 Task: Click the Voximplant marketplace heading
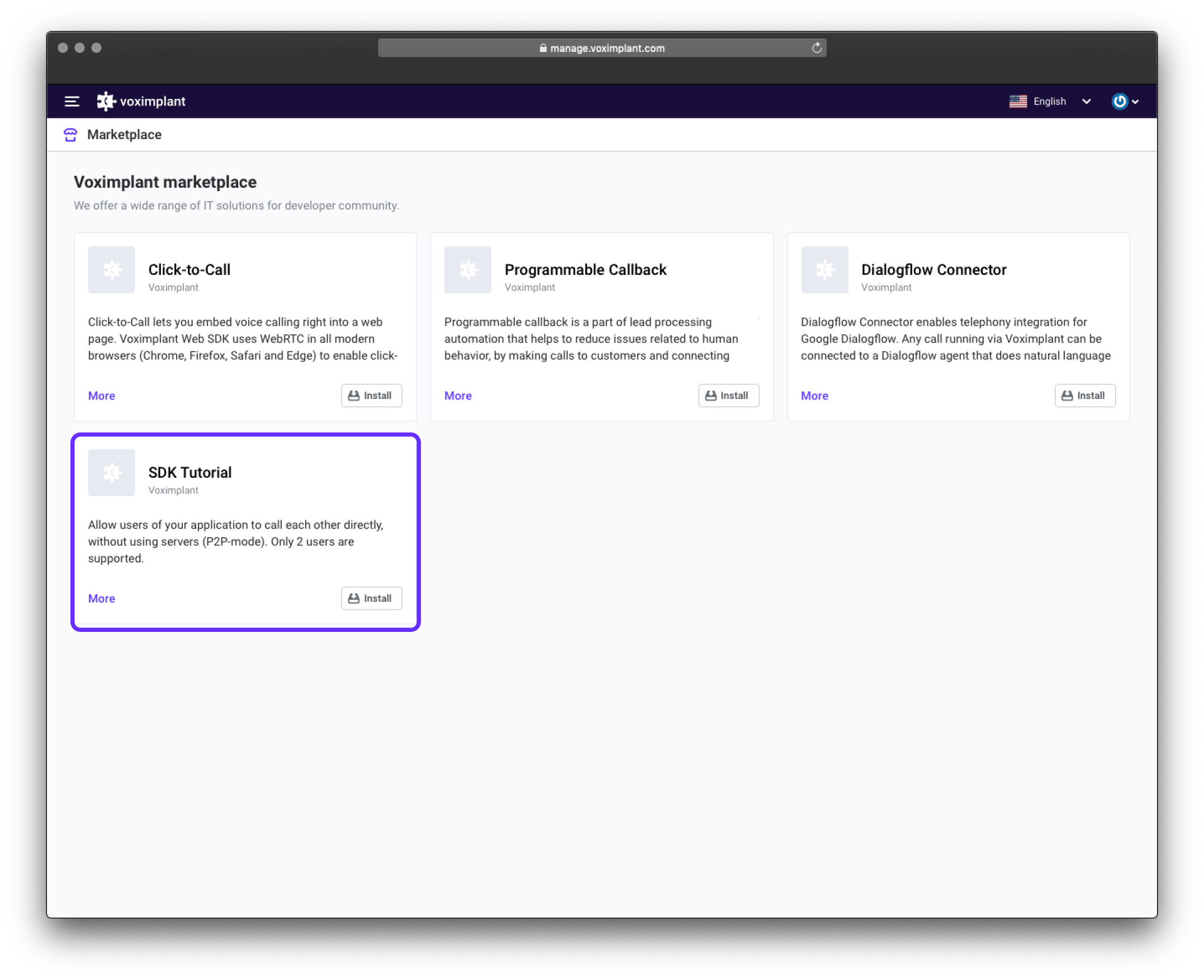(x=165, y=182)
